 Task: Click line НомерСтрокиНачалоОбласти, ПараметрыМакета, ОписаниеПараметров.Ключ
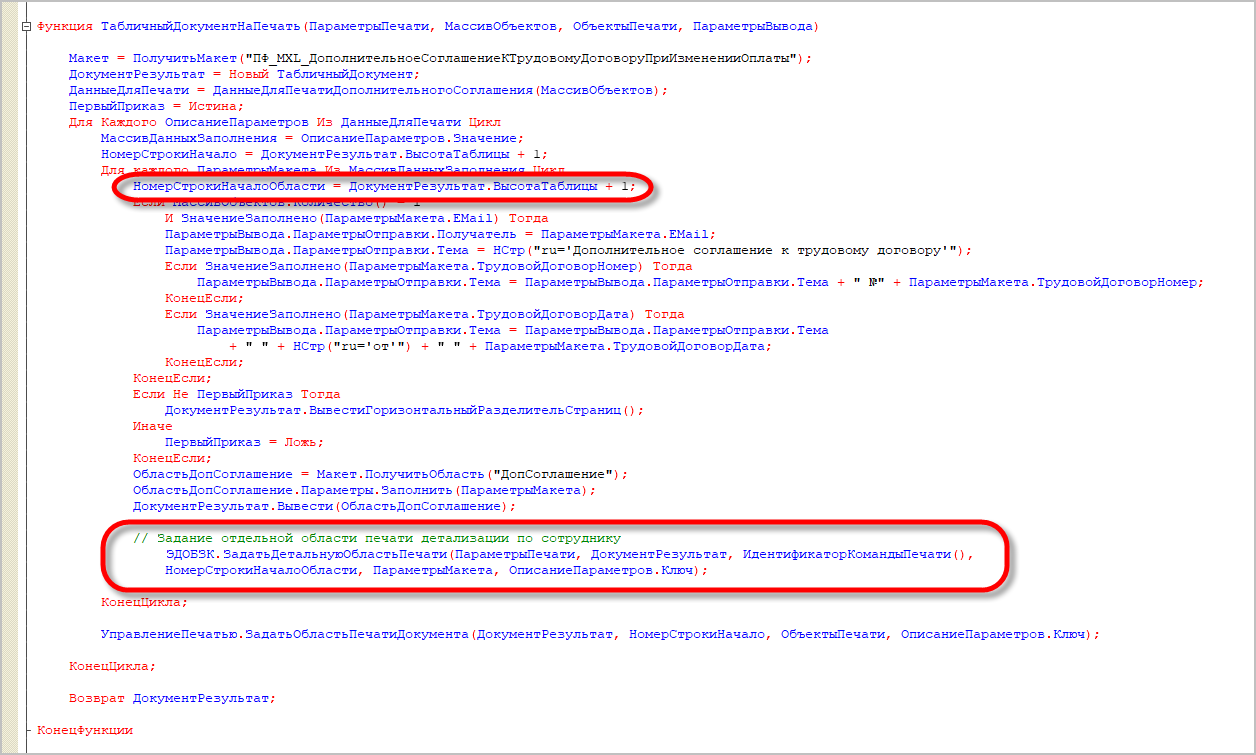click(x=437, y=570)
